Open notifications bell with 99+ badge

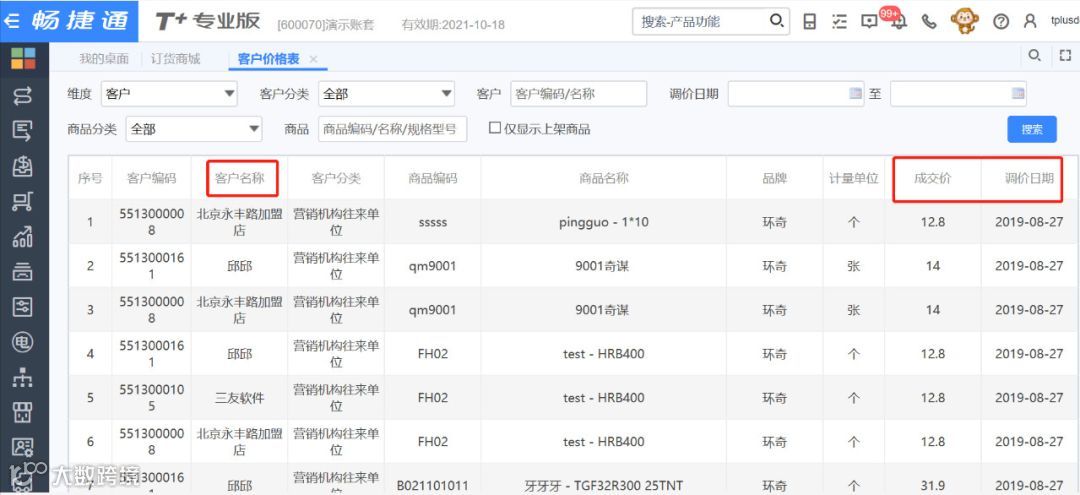pyautogui.click(x=897, y=21)
